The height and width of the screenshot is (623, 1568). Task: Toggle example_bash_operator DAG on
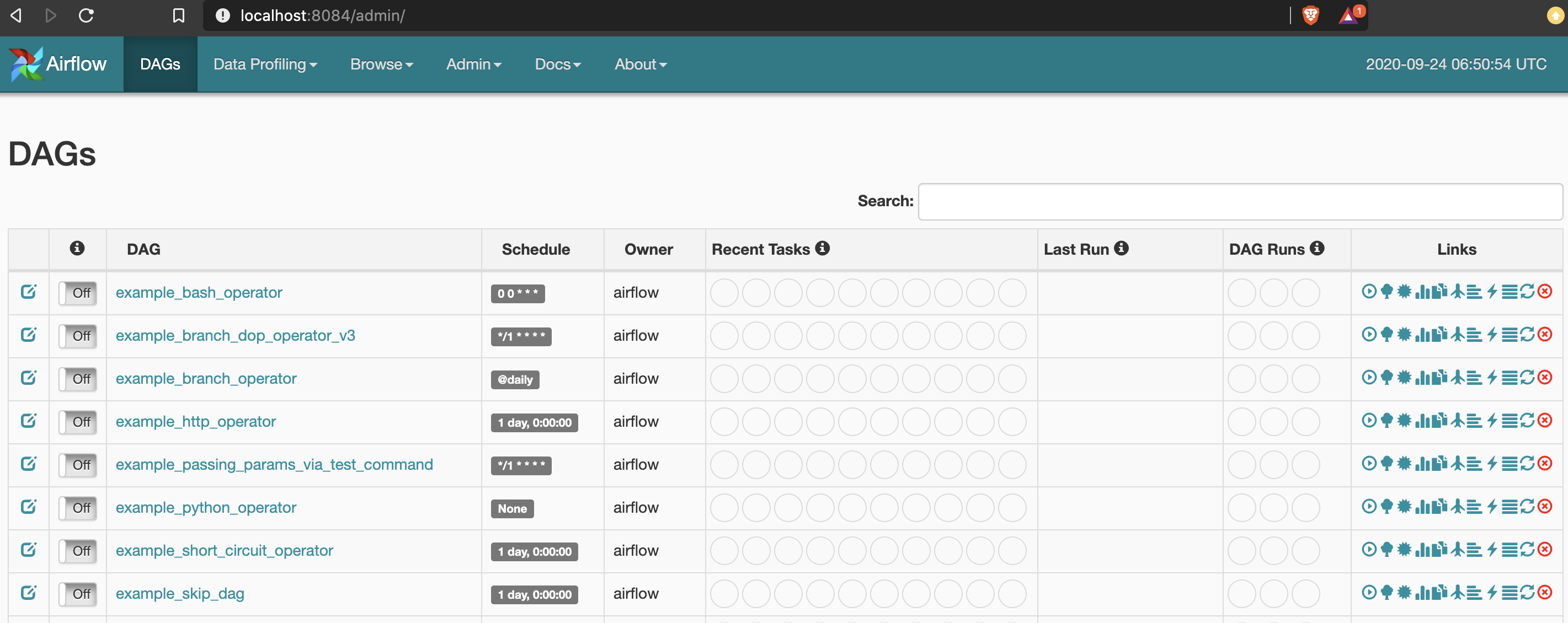pyautogui.click(x=78, y=293)
